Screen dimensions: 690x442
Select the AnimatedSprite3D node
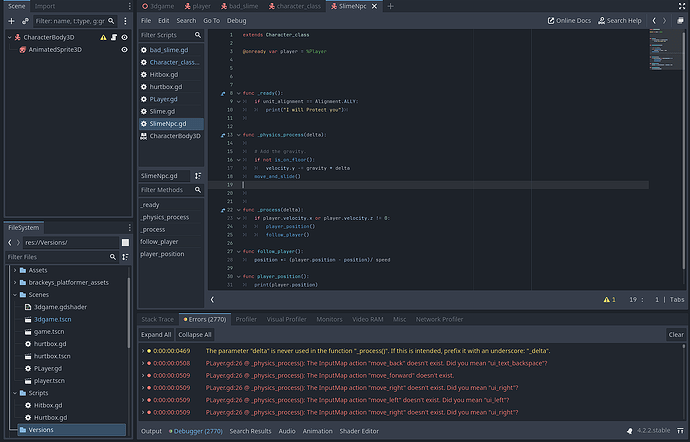pos(55,50)
